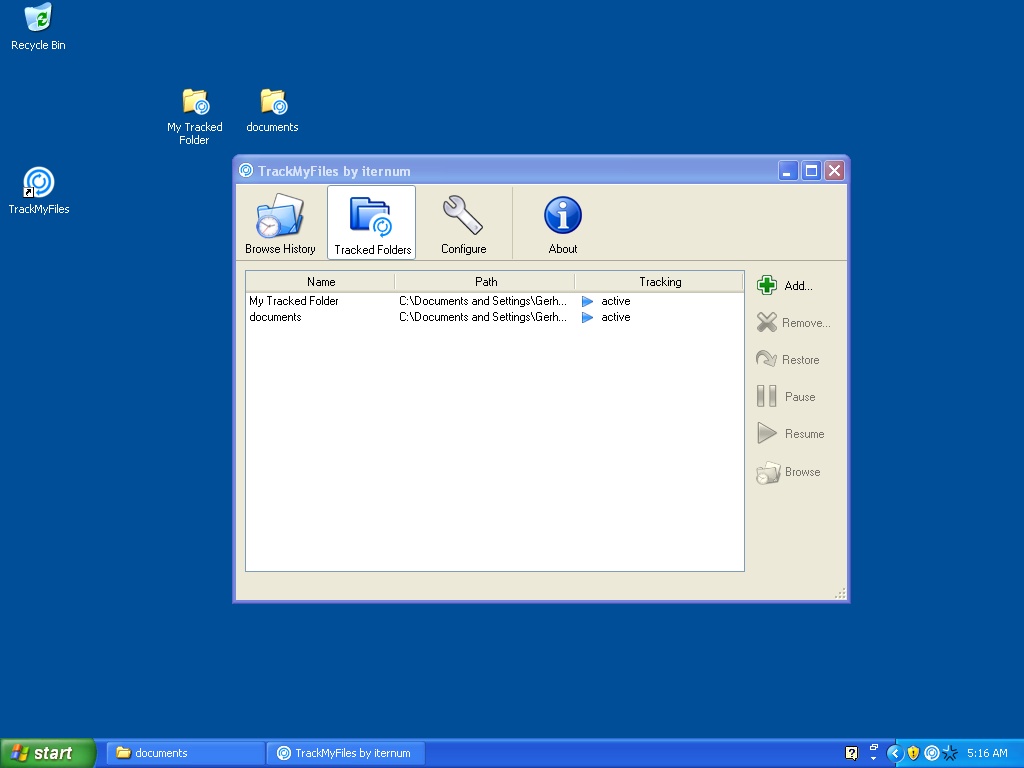Select the TrackMyFiles desktop shortcut
1024x768 pixels.
[39, 191]
